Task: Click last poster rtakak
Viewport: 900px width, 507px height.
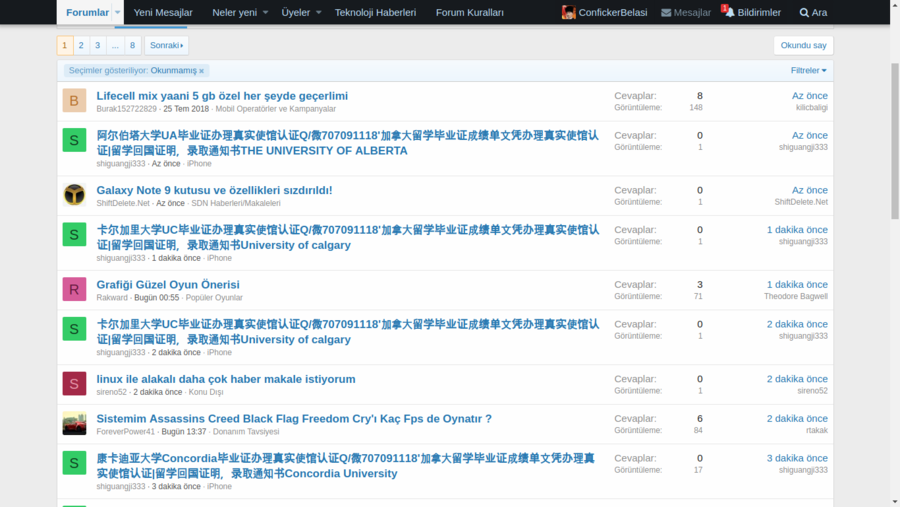Action: pyautogui.click(x=817, y=430)
